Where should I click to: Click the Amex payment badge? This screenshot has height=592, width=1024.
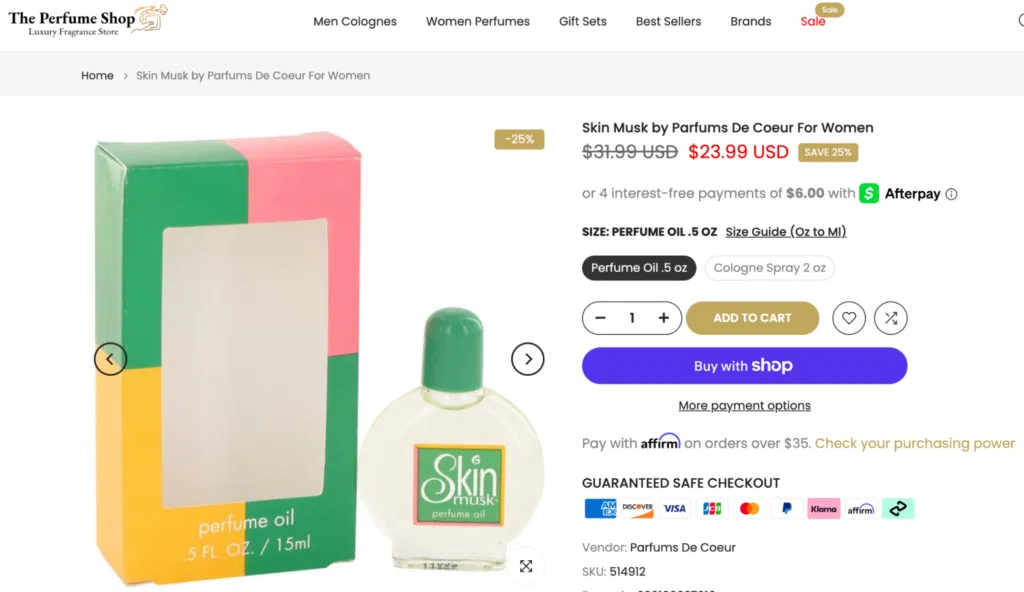(600, 508)
